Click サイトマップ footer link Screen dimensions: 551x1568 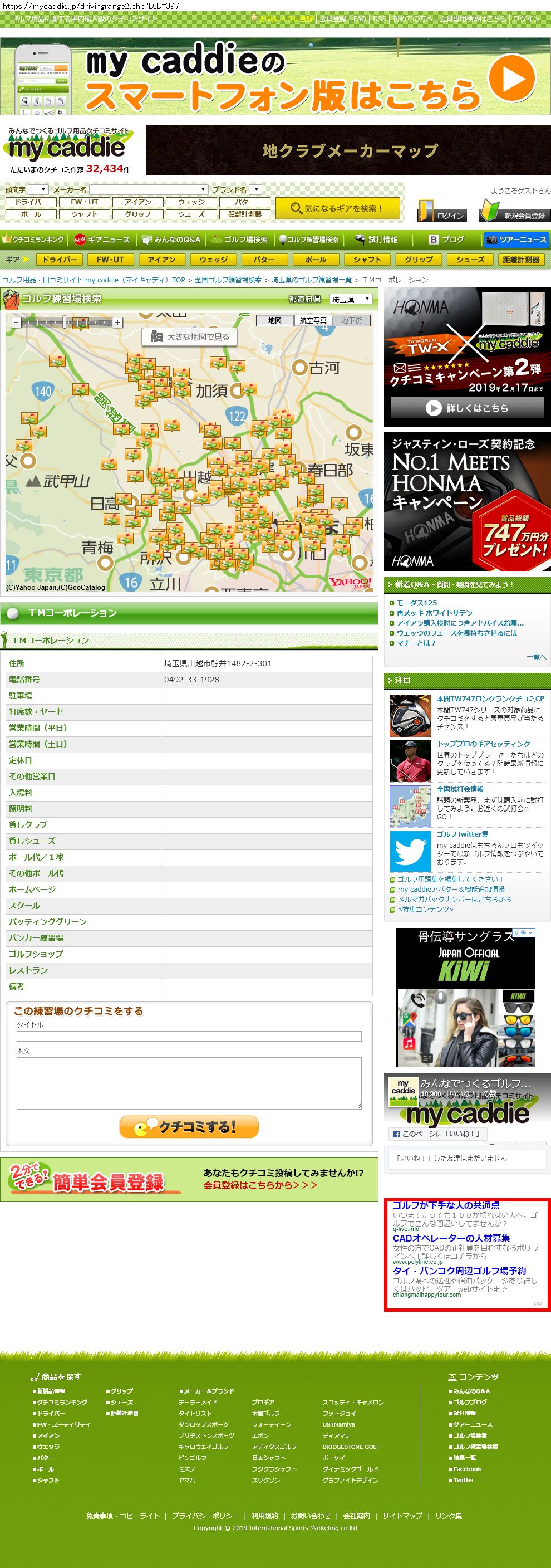point(402,1516)
